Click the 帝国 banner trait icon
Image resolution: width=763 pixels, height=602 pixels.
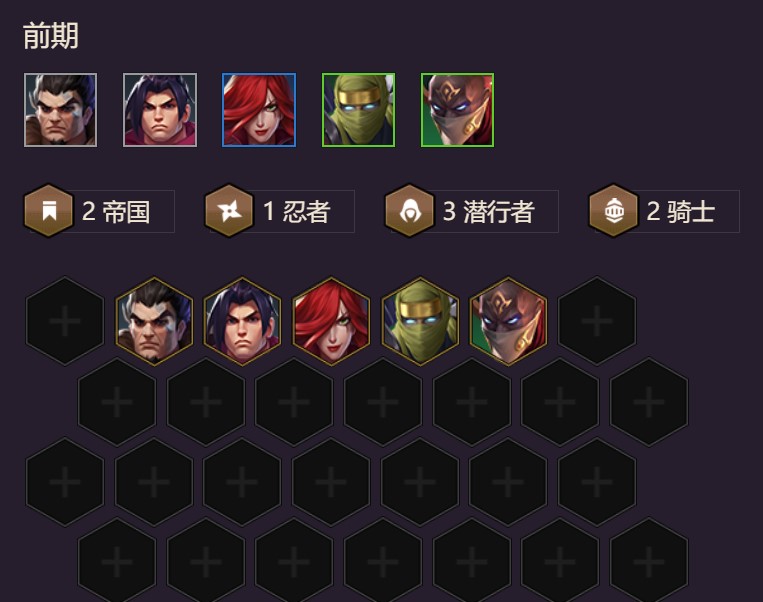tap(49, 211)
